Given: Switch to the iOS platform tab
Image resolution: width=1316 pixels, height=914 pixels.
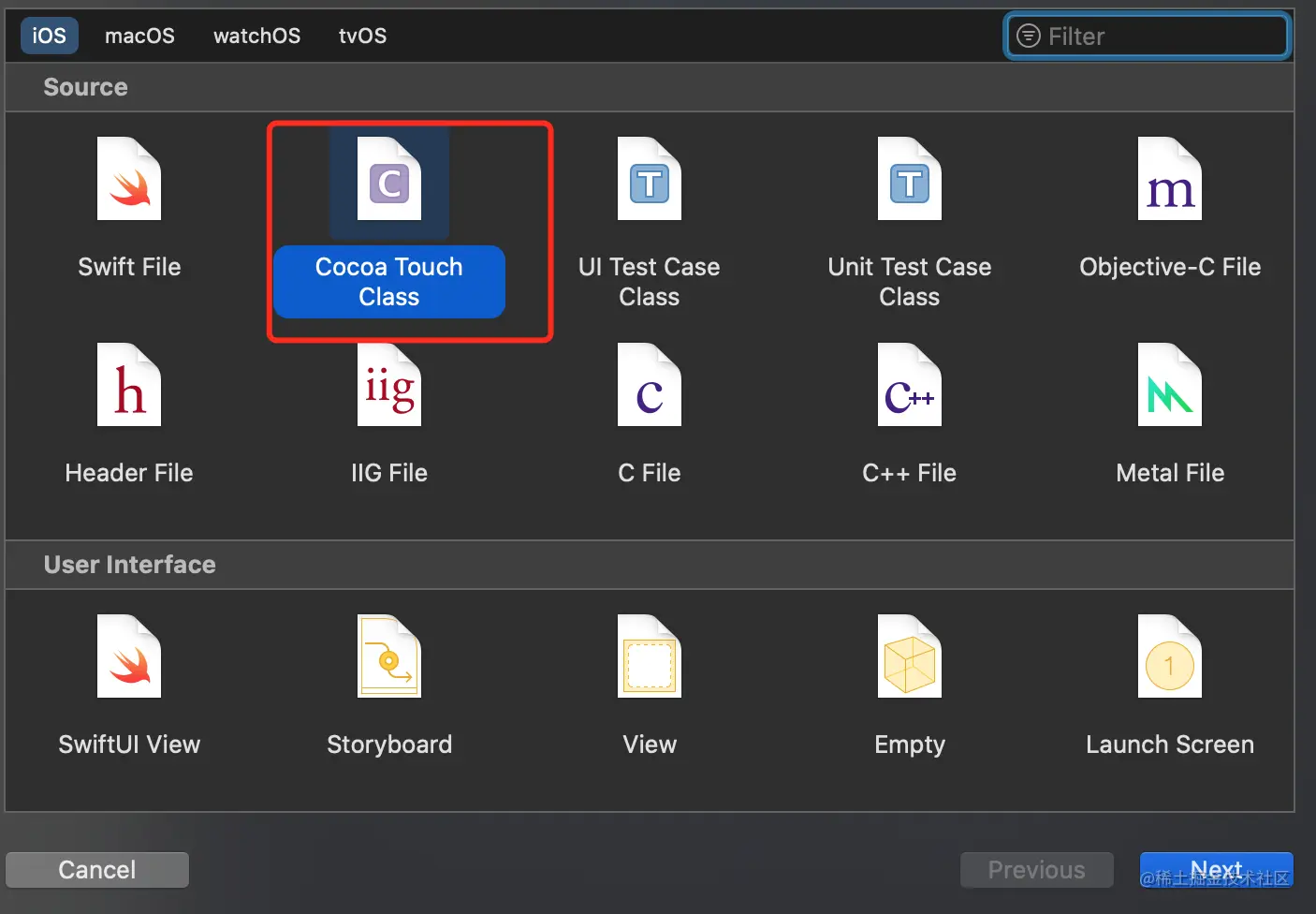Looking at the screenshot, I should tap(50, 36).
